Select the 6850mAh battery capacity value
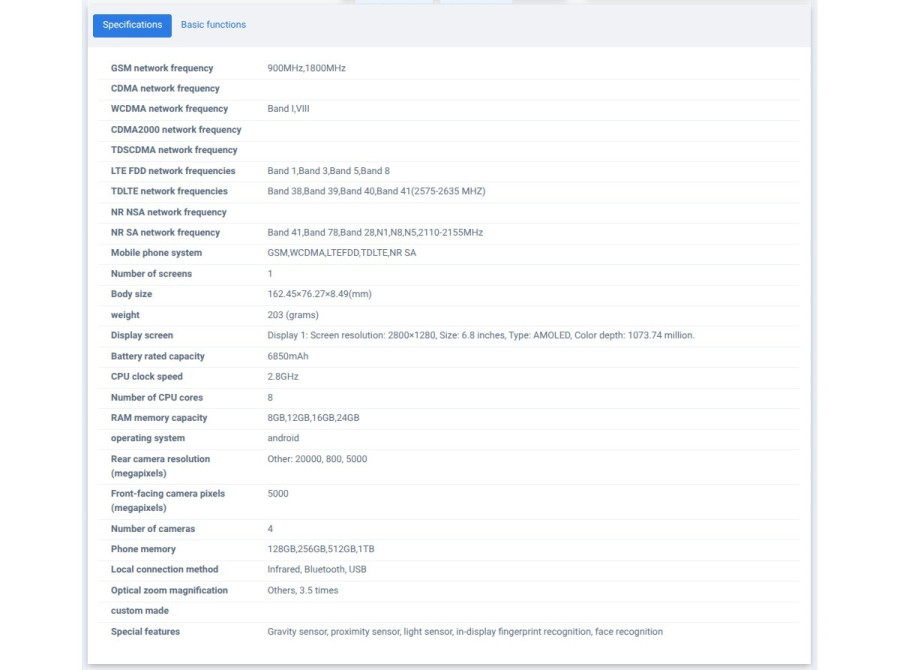 tap(288, 356)
